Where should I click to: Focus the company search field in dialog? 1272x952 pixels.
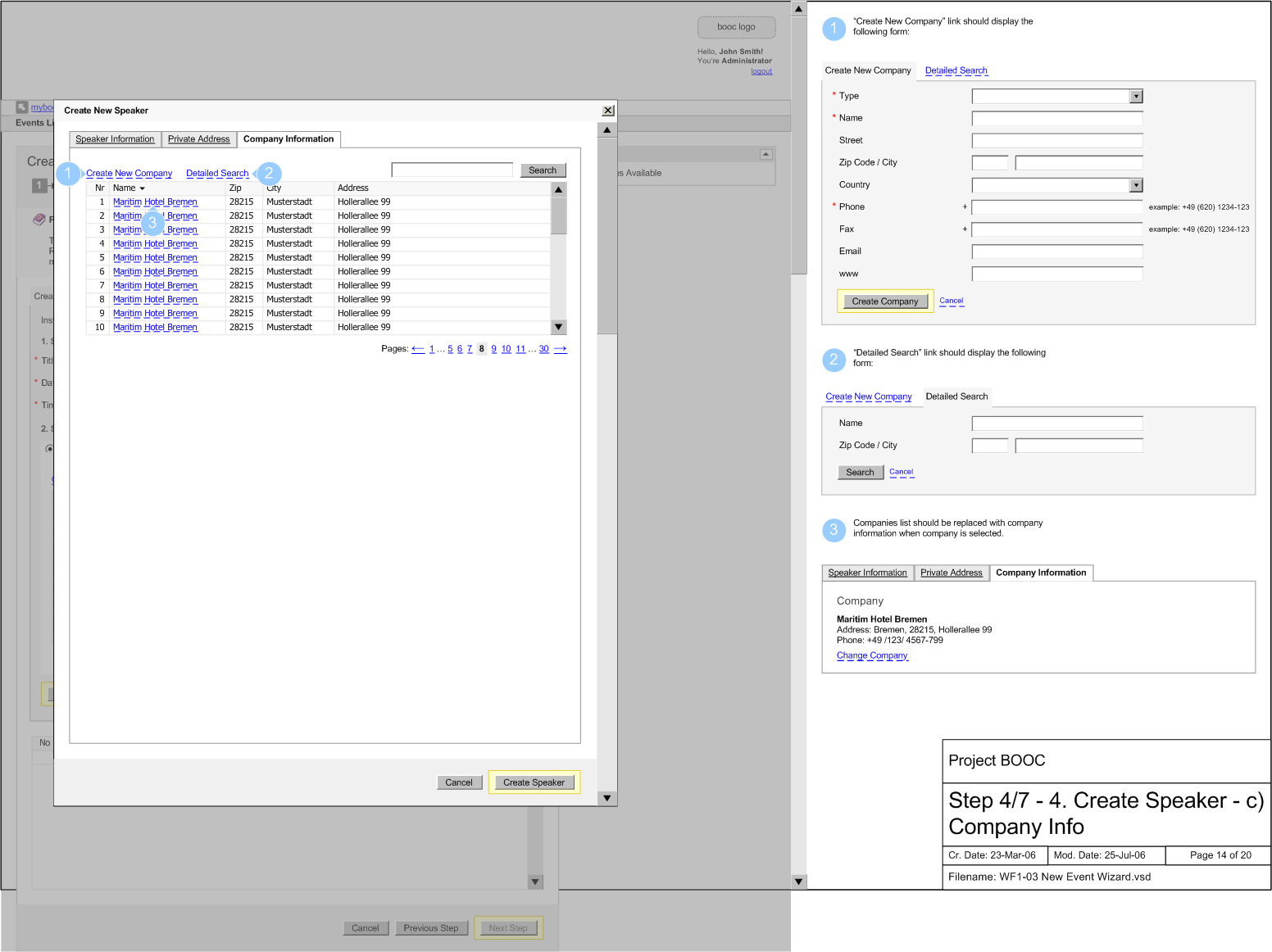[452, 170]
